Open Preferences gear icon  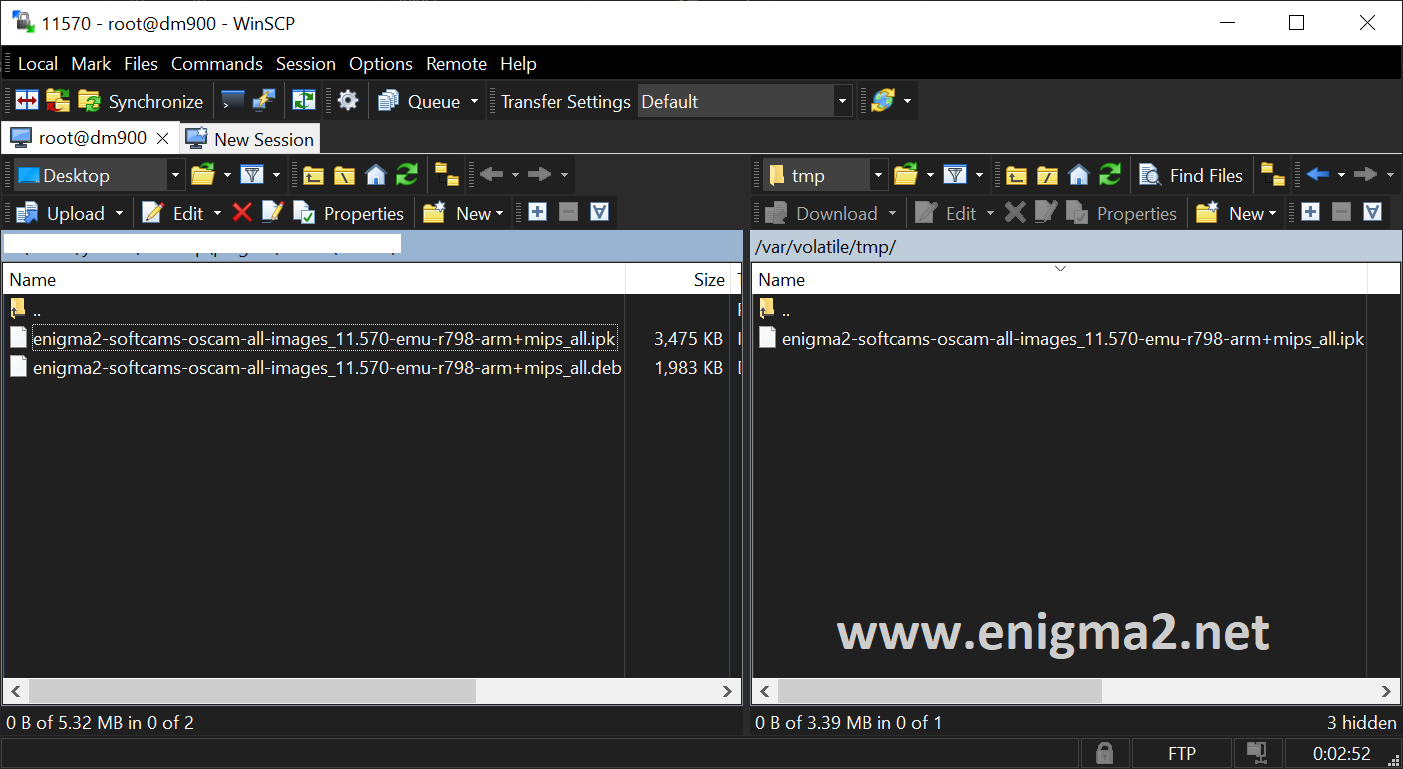click(347, 101)
